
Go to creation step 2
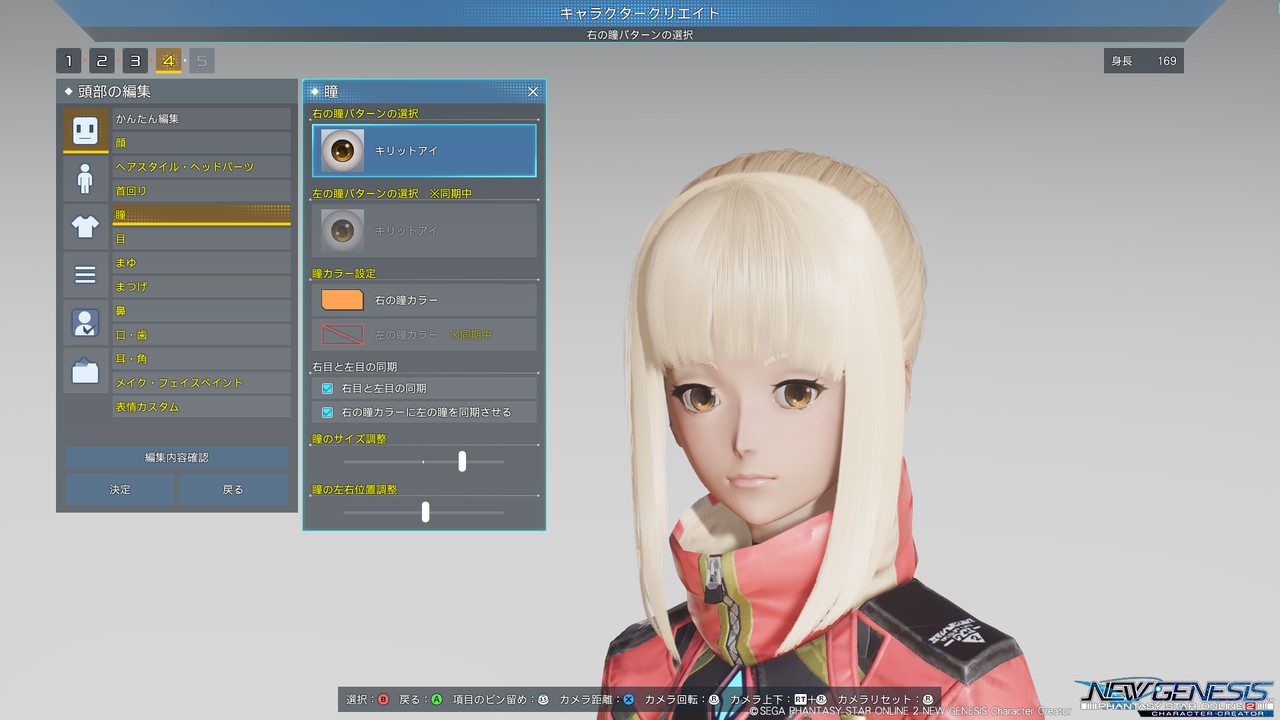(x=102, y=61)
